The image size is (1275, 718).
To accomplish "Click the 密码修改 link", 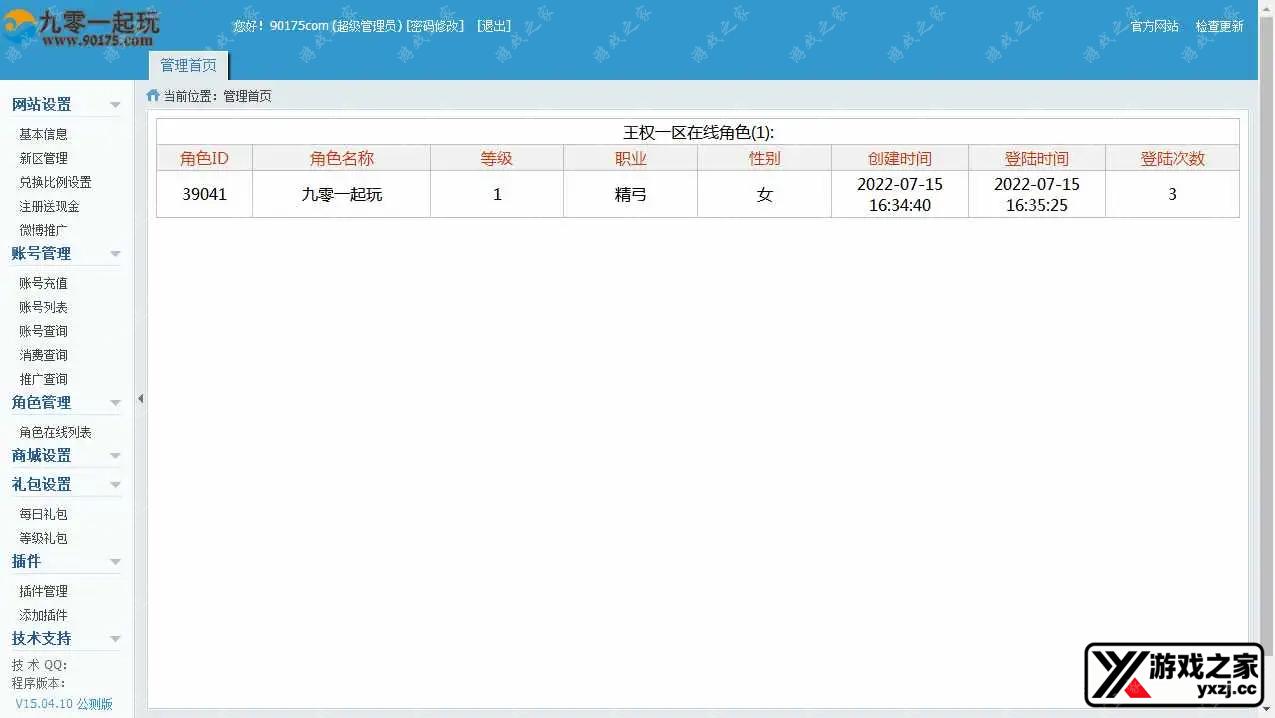I will point(435,26).
